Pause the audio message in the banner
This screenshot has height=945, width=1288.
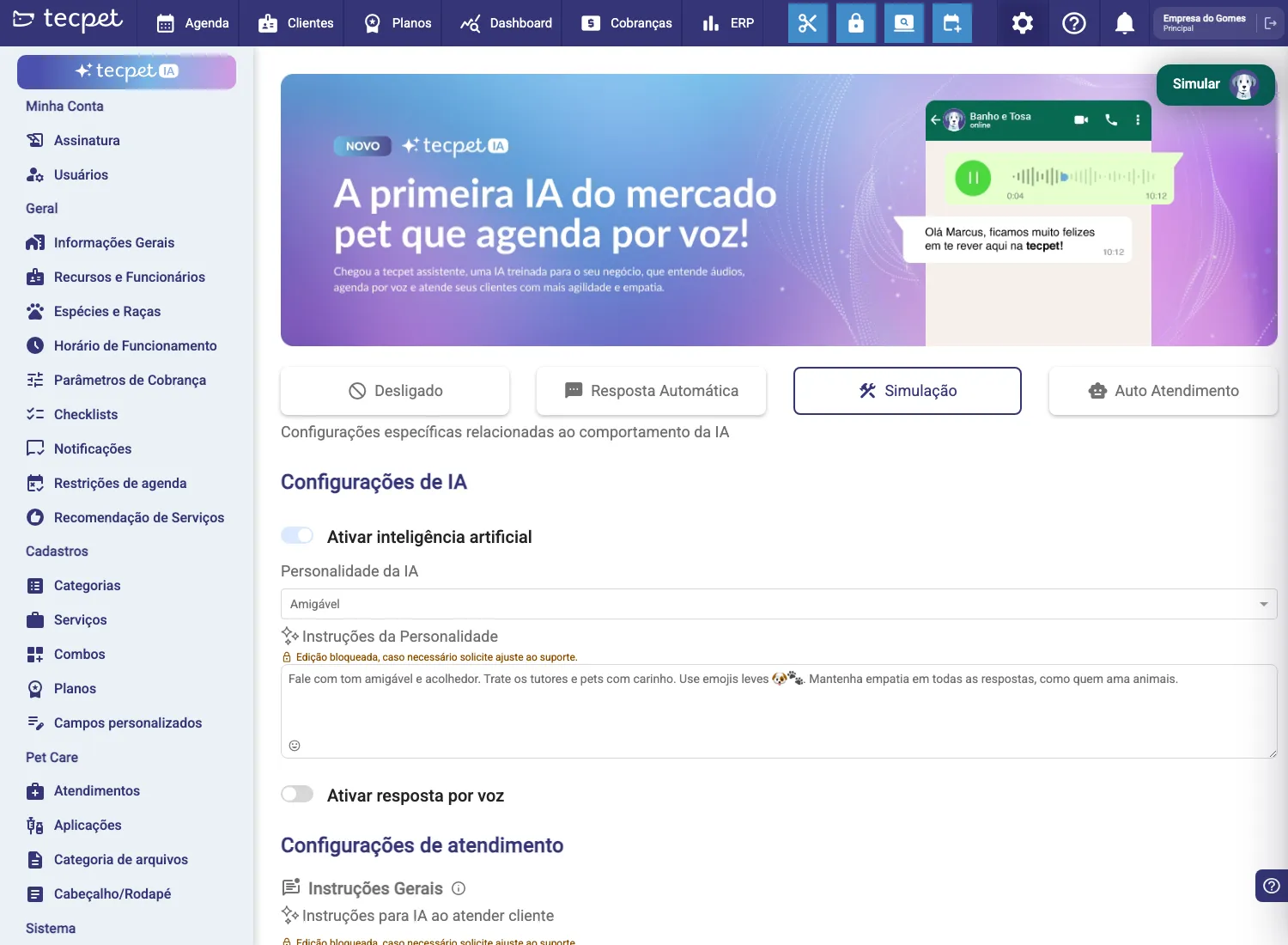tap(973, 178)
